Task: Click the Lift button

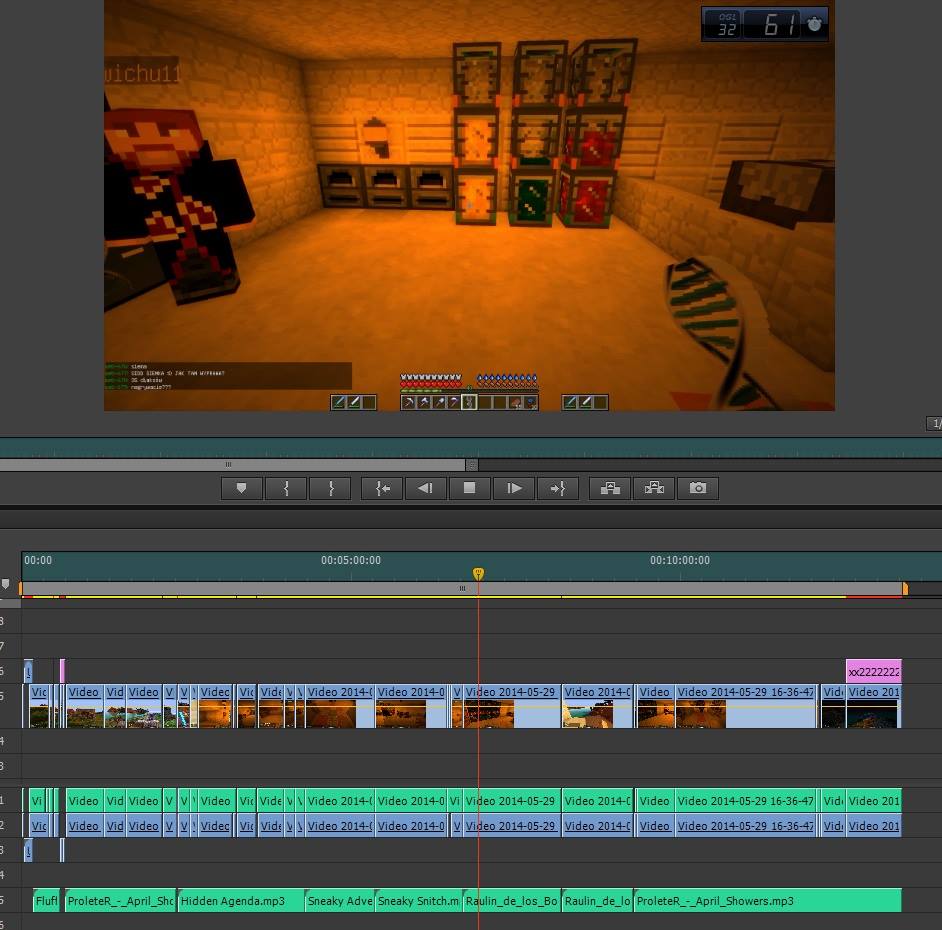Action: (610, 488)
